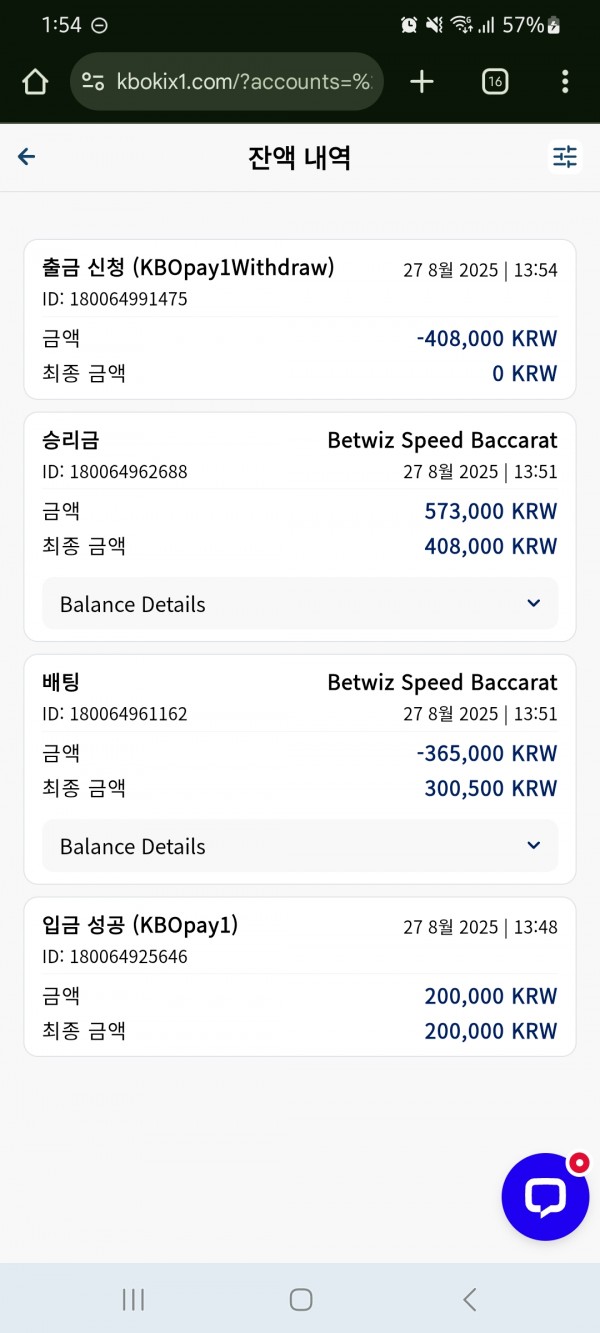
Task: Open the live chat bubble
Action: pyautogui.click(x=545, y=1197)
